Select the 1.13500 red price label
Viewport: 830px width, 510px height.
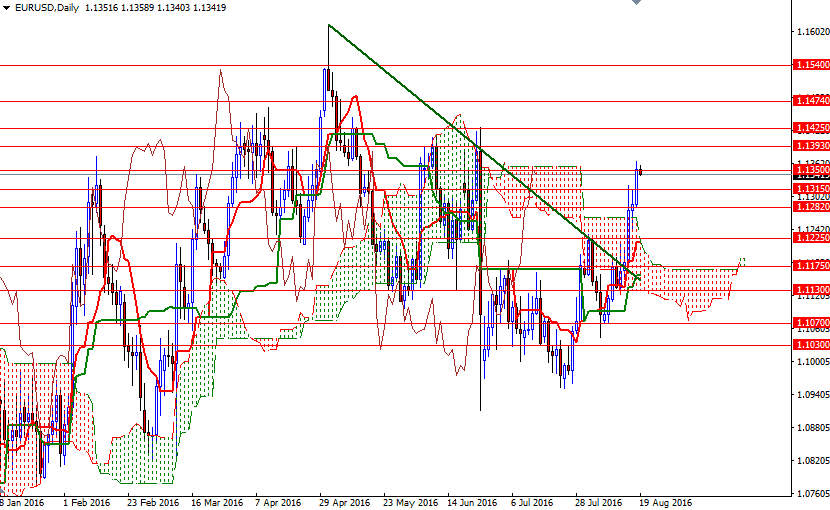pyautogui.click(x=811, y=169)
